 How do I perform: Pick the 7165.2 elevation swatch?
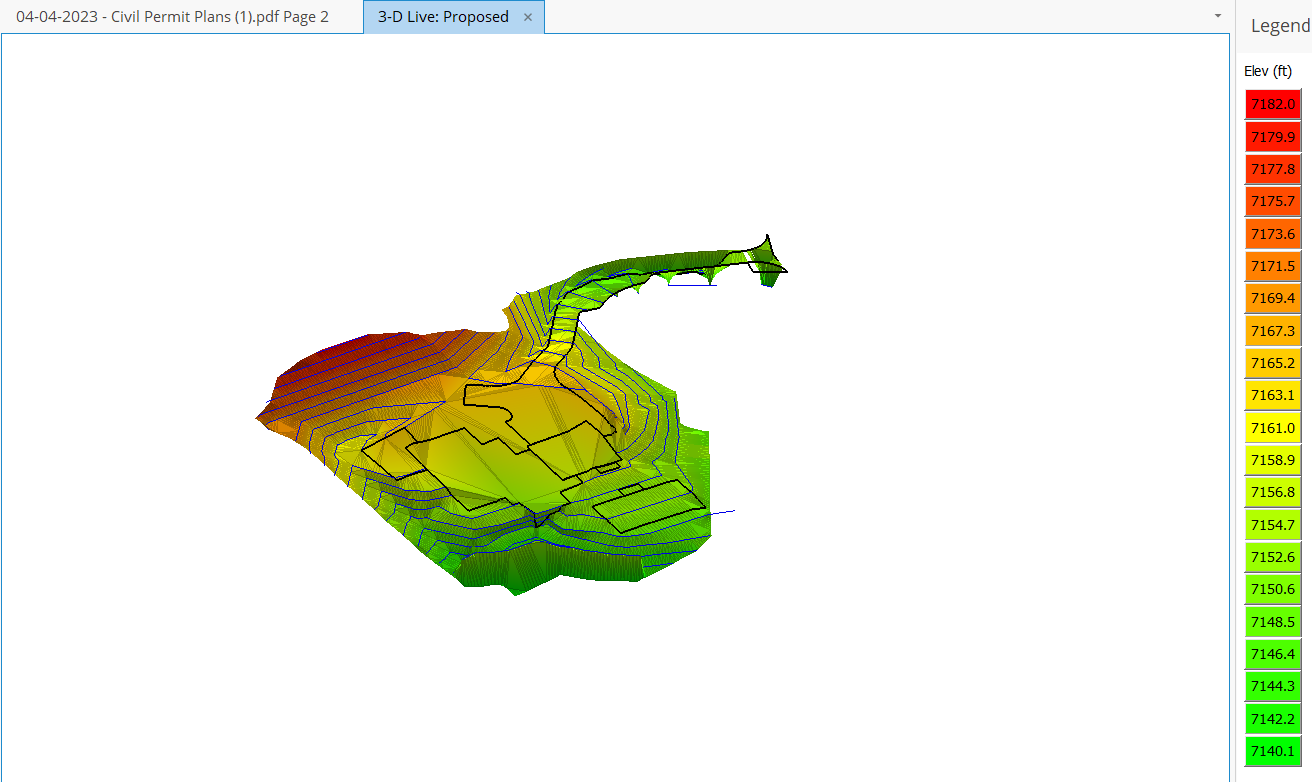(x=1272, y=363)
